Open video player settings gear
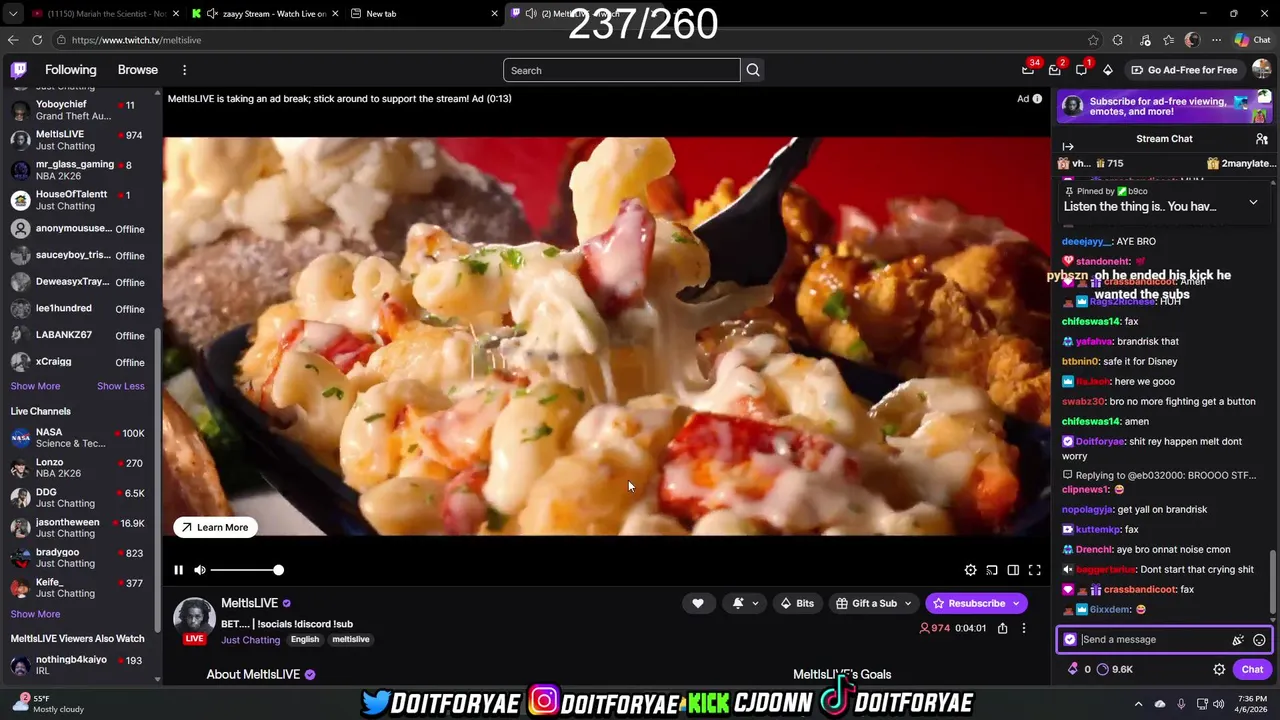This screenshot has height=720, width=1280. coord(970,570)
